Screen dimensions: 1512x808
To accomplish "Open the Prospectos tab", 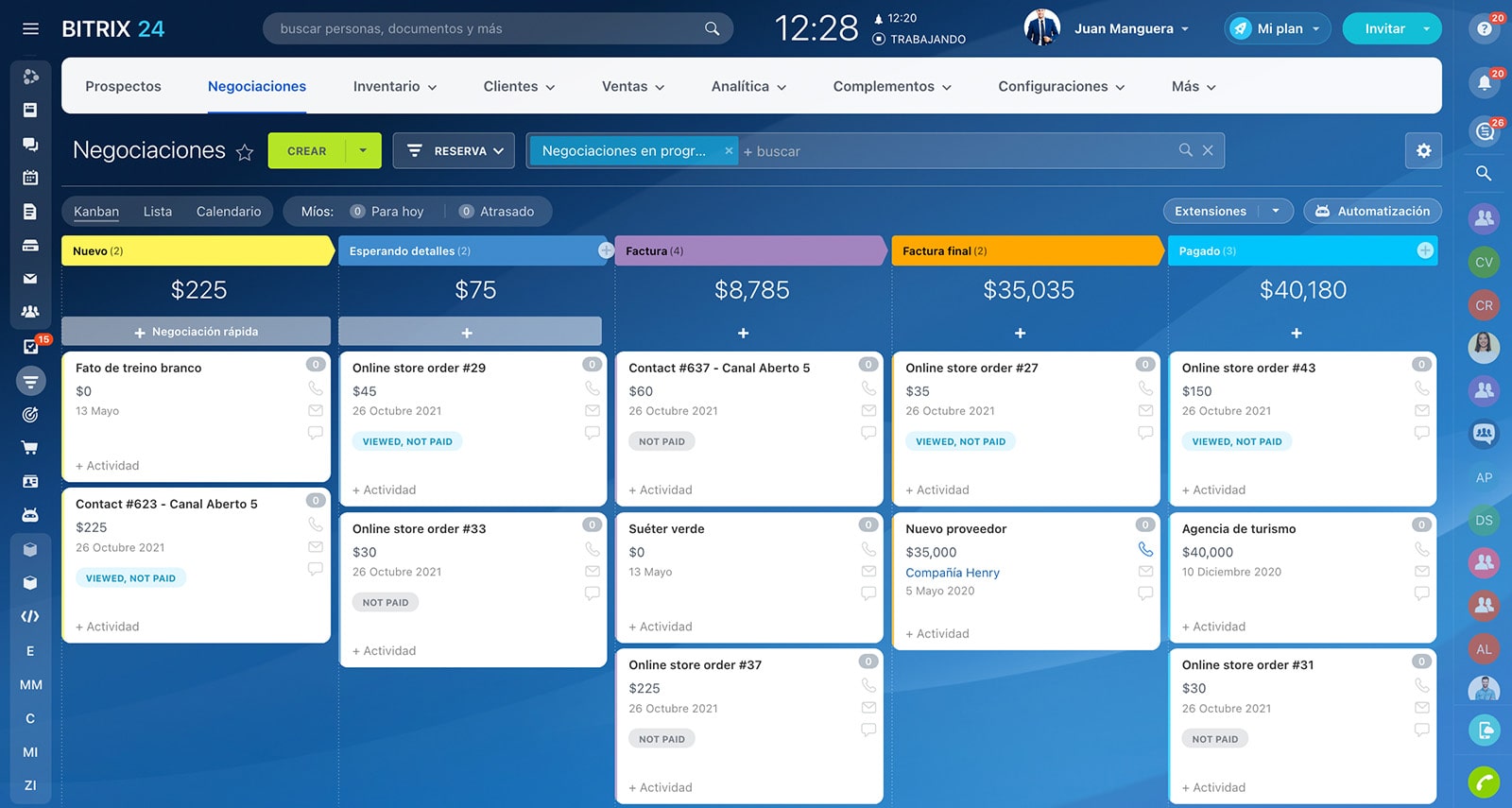I will point(123,86).
